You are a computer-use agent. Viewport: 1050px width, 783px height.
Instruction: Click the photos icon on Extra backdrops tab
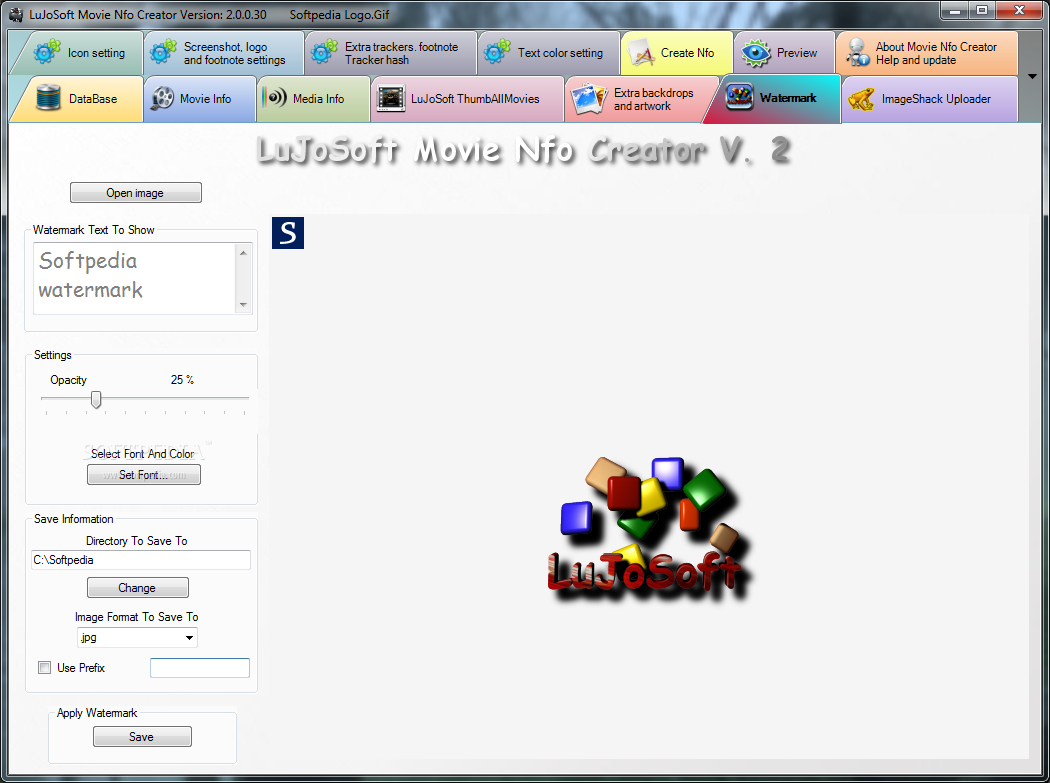point(589,98)
